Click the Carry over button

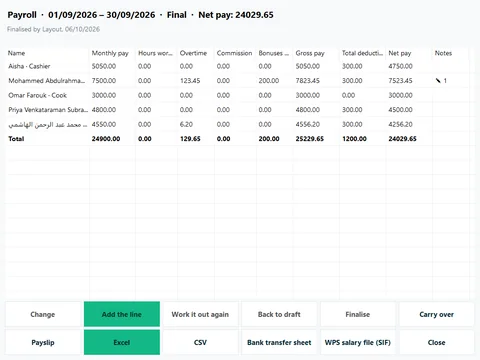click(436, 314)
